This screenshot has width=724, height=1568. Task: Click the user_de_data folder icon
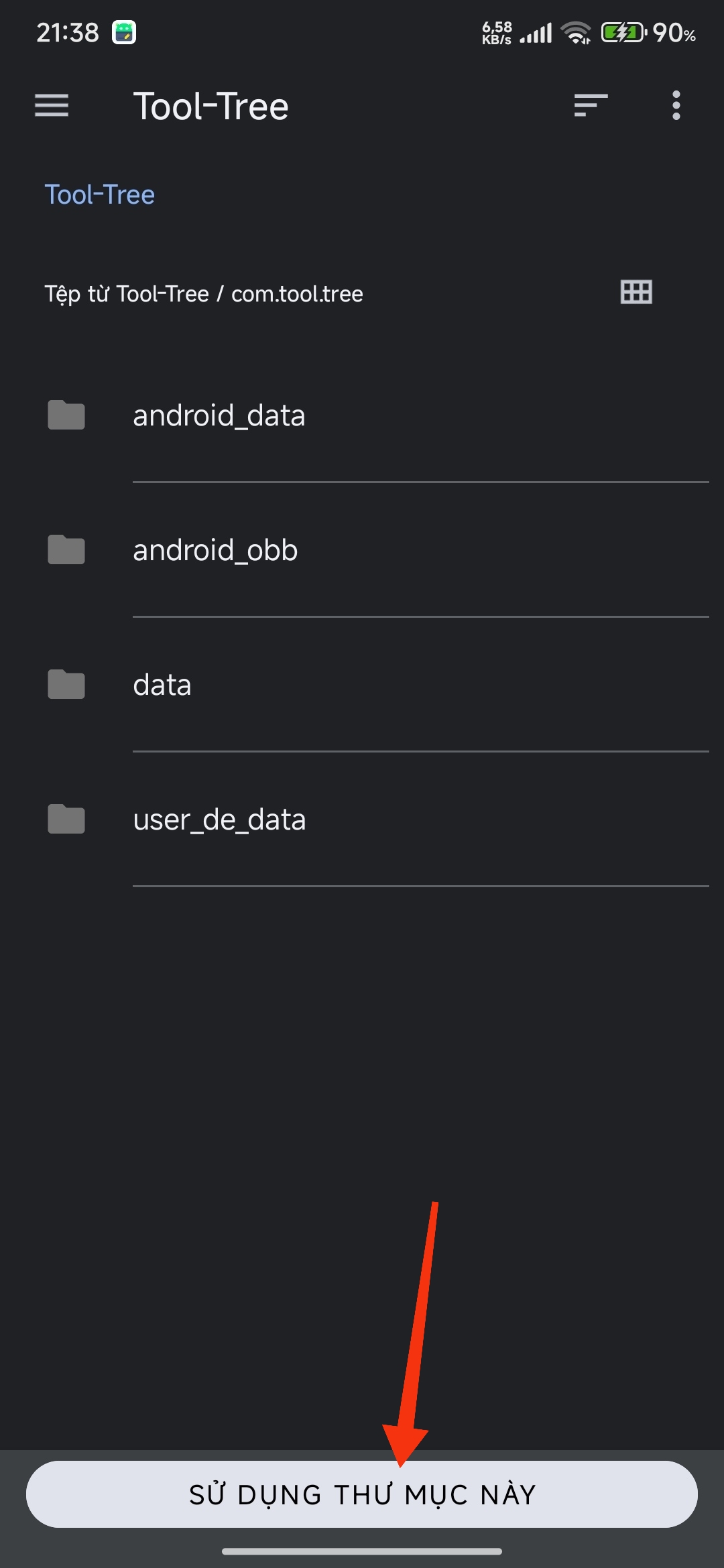66,819
